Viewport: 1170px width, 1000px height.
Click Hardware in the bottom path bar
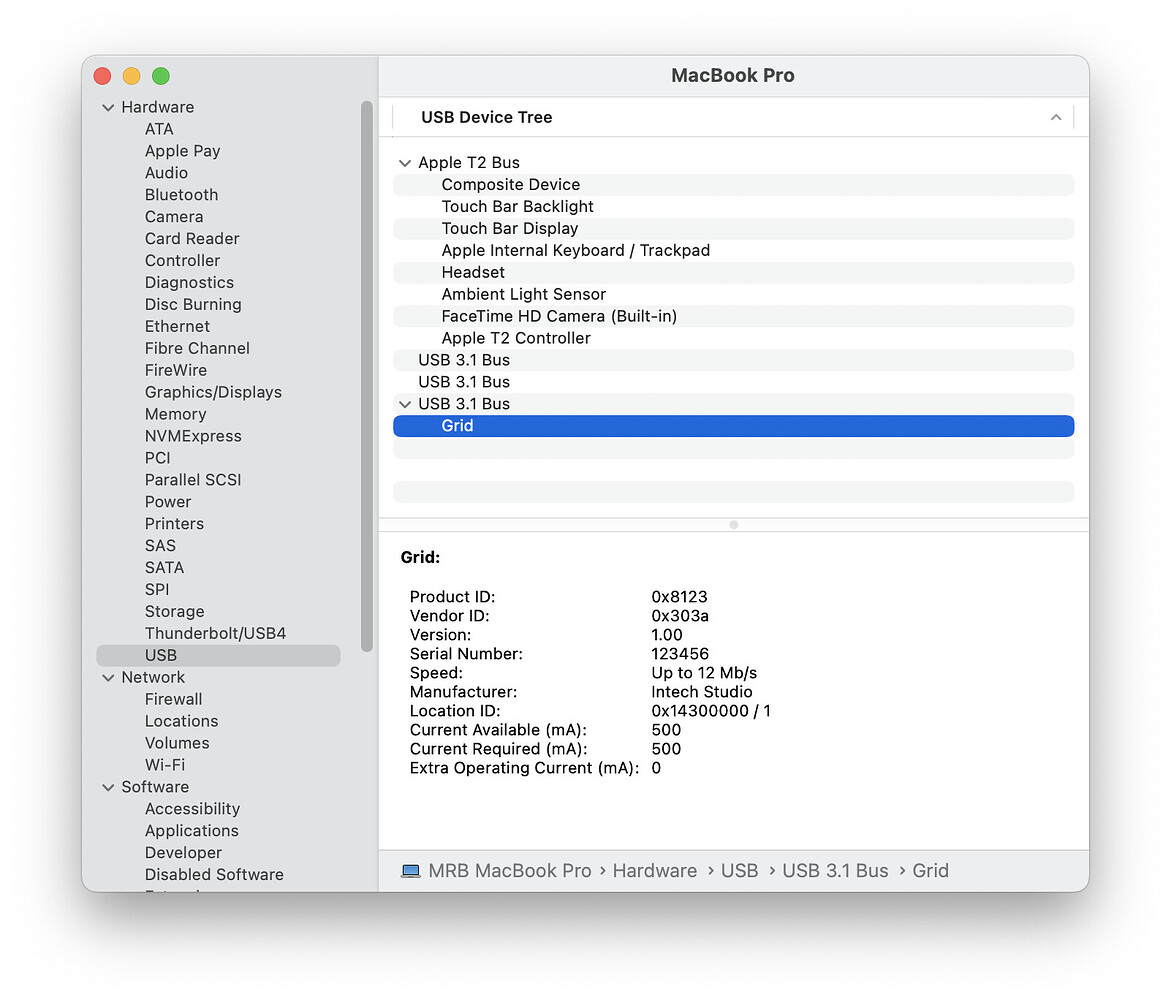[654, 871]
